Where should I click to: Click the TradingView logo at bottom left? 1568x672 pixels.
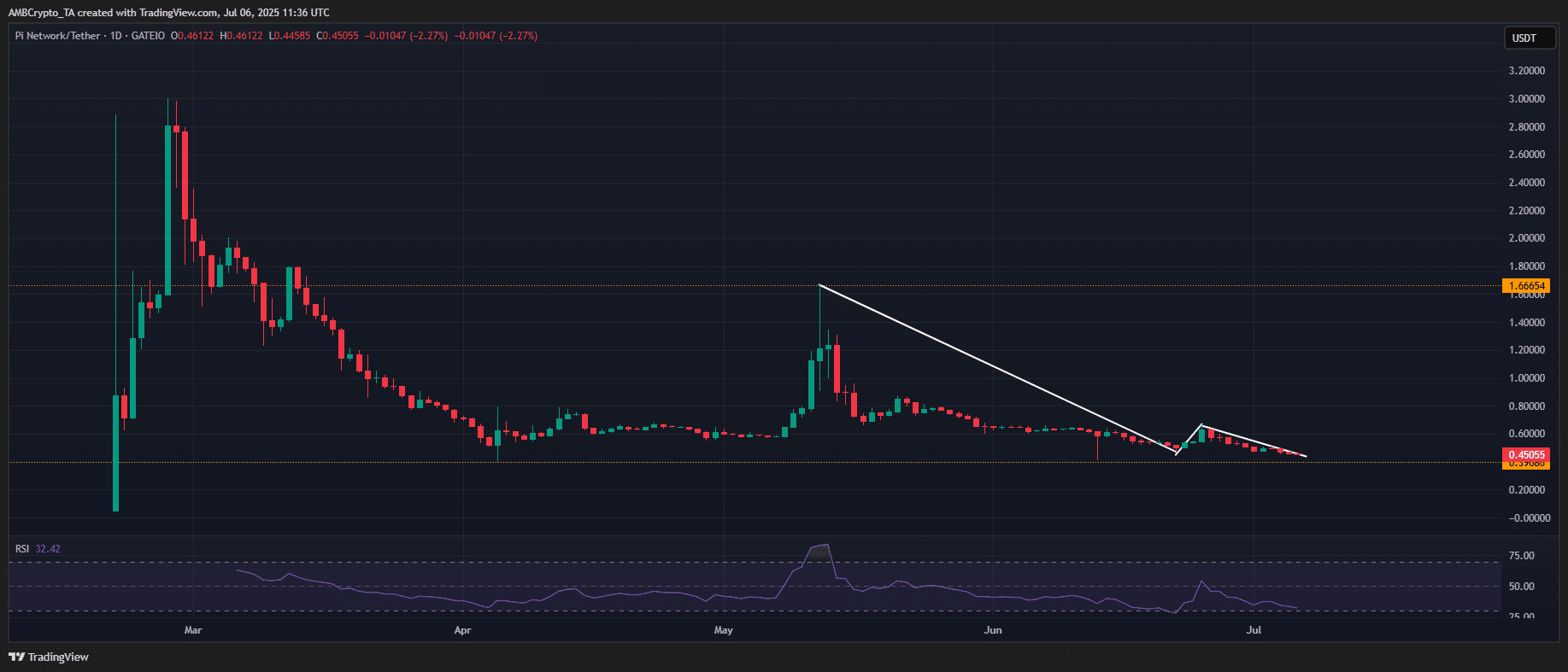pyautogui.click(x=48, y=657)
